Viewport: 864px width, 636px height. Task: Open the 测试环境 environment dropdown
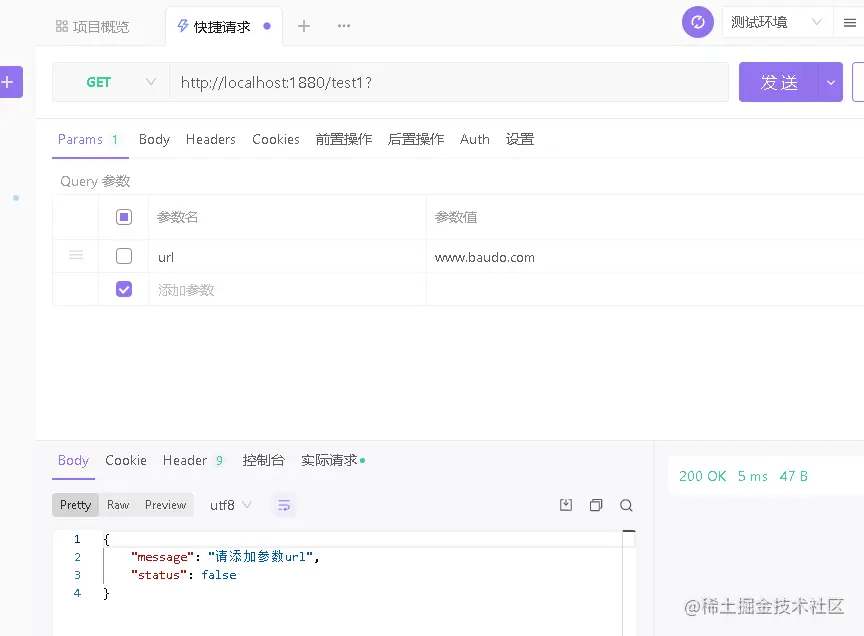[x=777, y=22]
